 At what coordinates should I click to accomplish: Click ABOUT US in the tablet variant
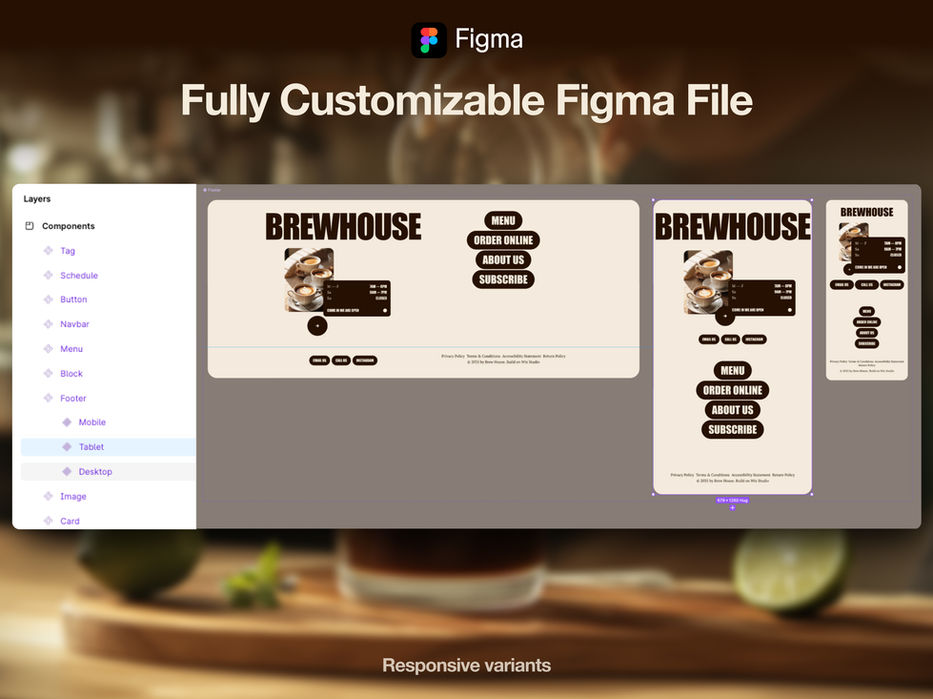[732, 410]
